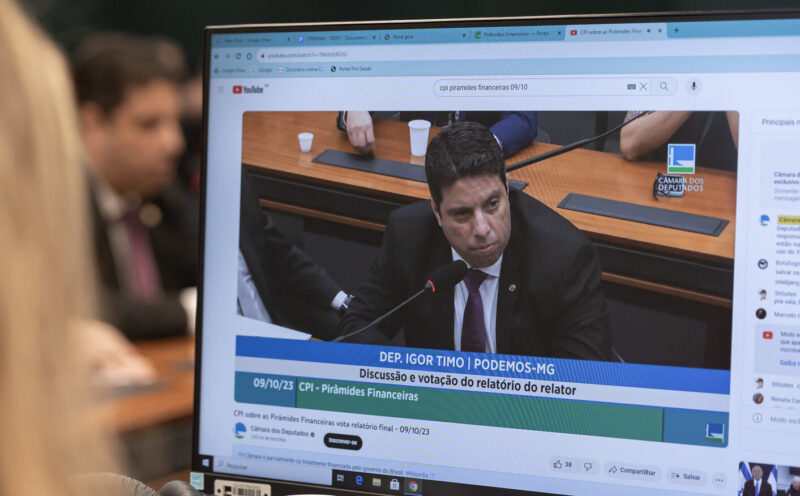Run search with the magnifying glass button
The height and width of the screenshot is (496, 800).
pyautogui.click(x=664, y=86)
